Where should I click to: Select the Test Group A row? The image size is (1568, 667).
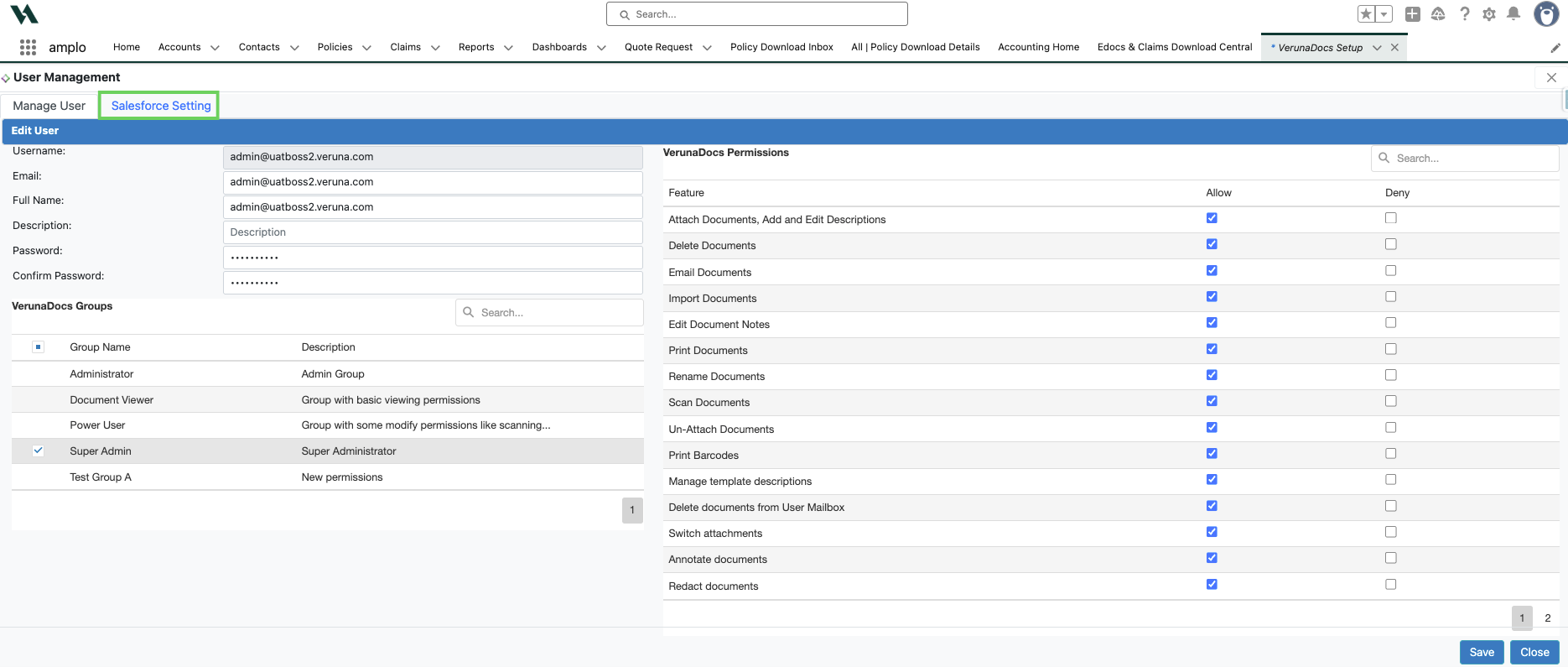pyautogui.click(x=328, y=477)
